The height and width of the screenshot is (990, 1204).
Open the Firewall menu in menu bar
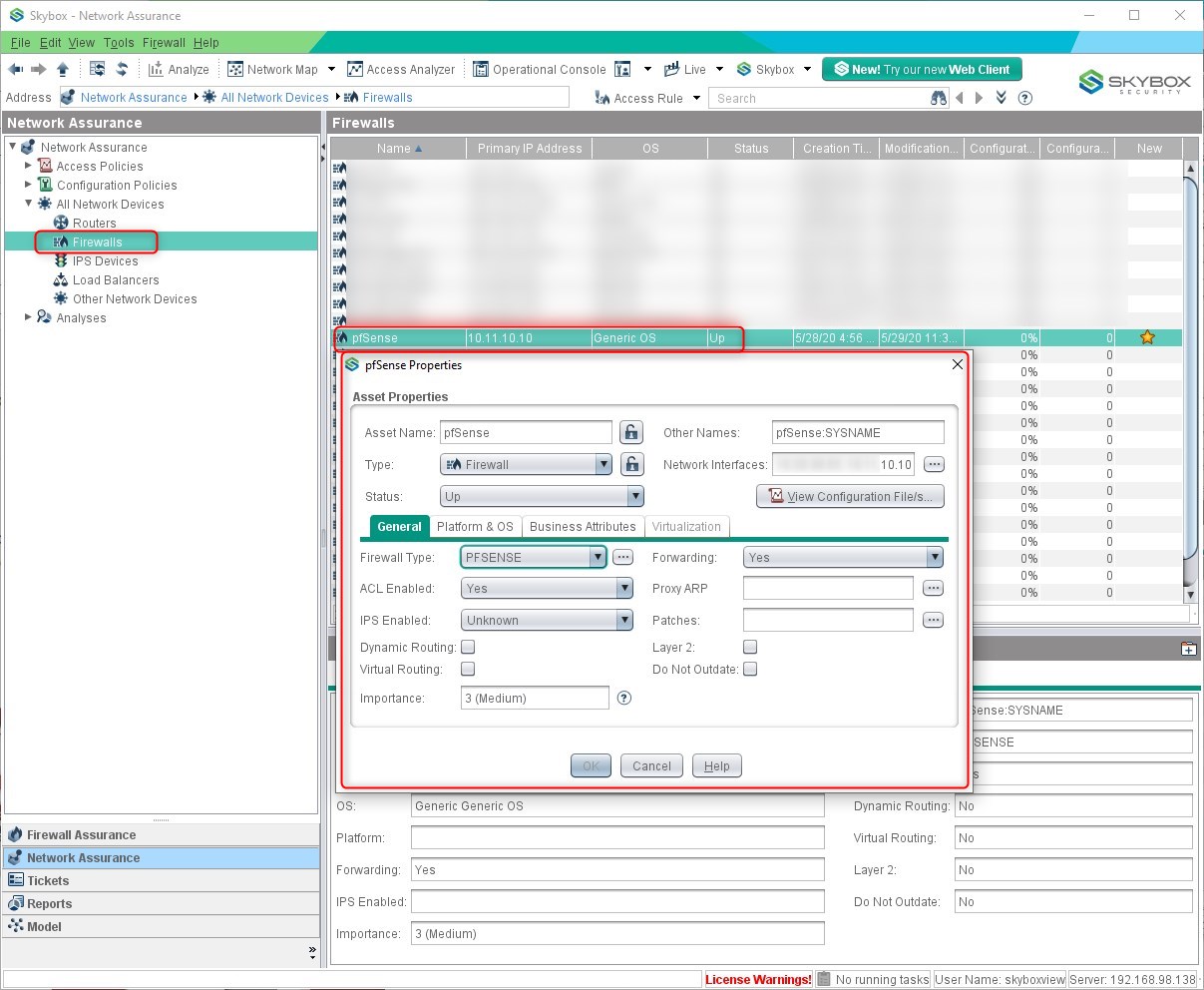(164, 43)
